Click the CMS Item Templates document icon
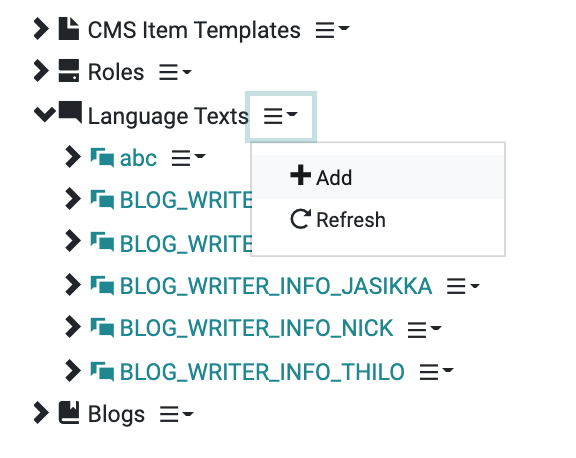This screenshot has height=458, width=576. pos(69,29)
